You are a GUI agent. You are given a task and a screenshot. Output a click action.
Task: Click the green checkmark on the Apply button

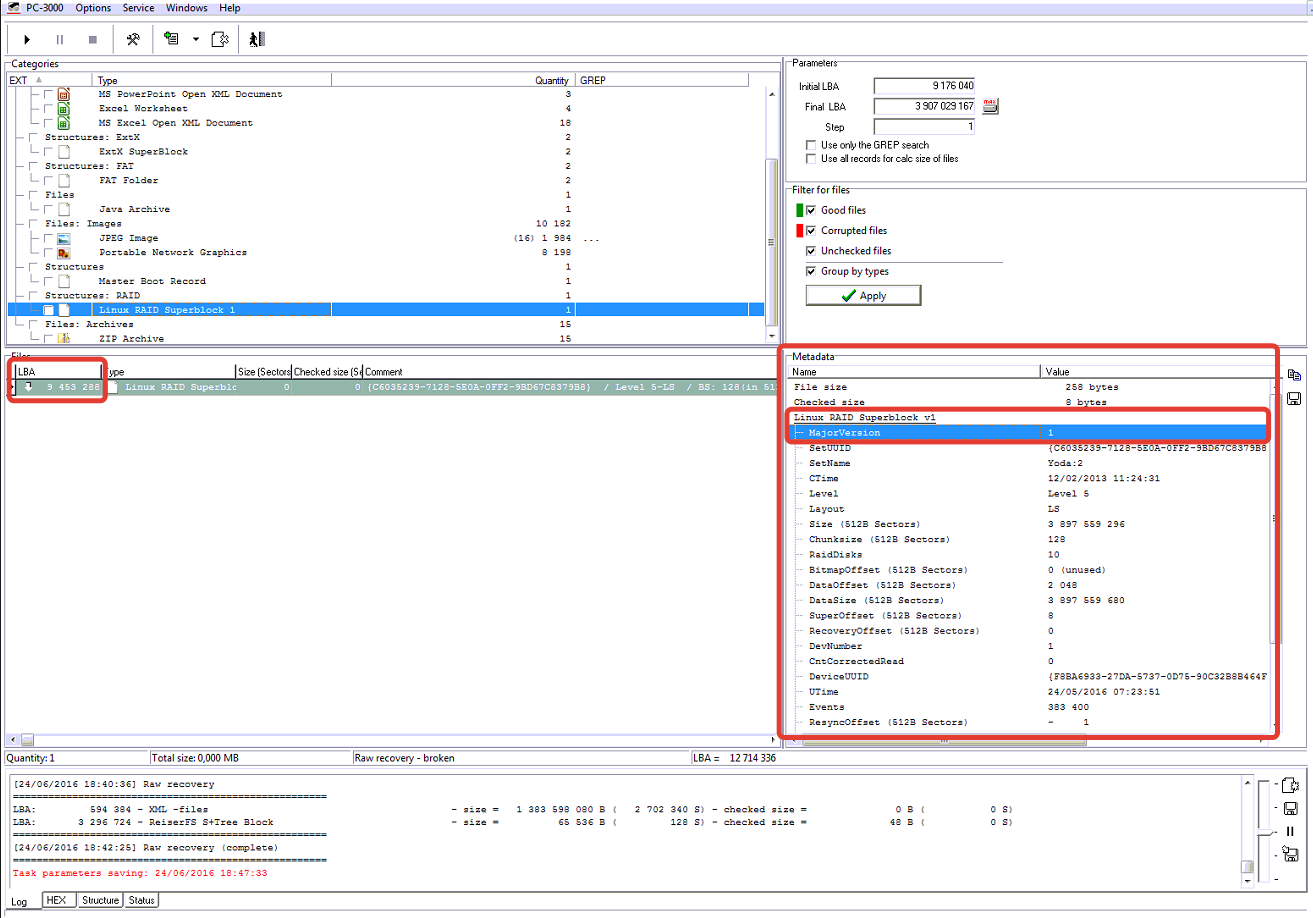pos(848,296)
